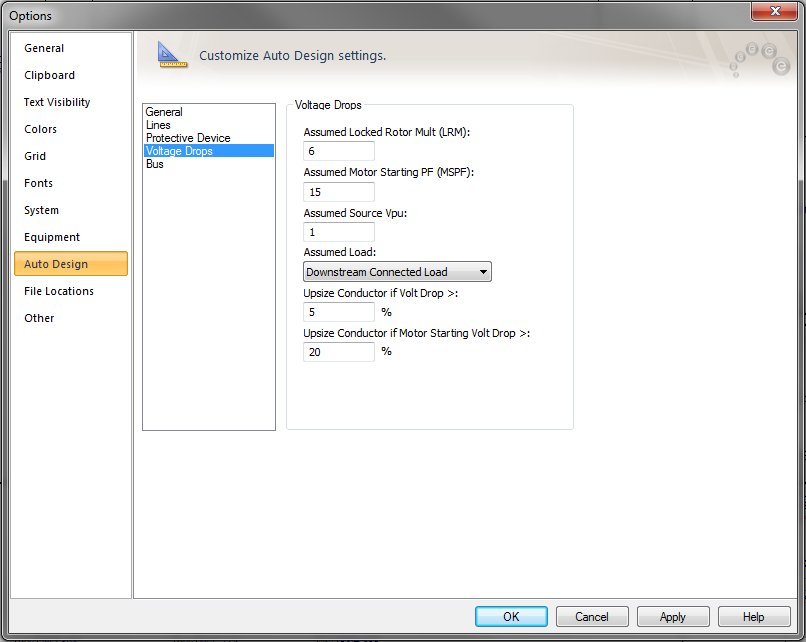Click the Upsize Conductor if Volt Drop field
Viewport: 806px width, 642px height.
339,312
